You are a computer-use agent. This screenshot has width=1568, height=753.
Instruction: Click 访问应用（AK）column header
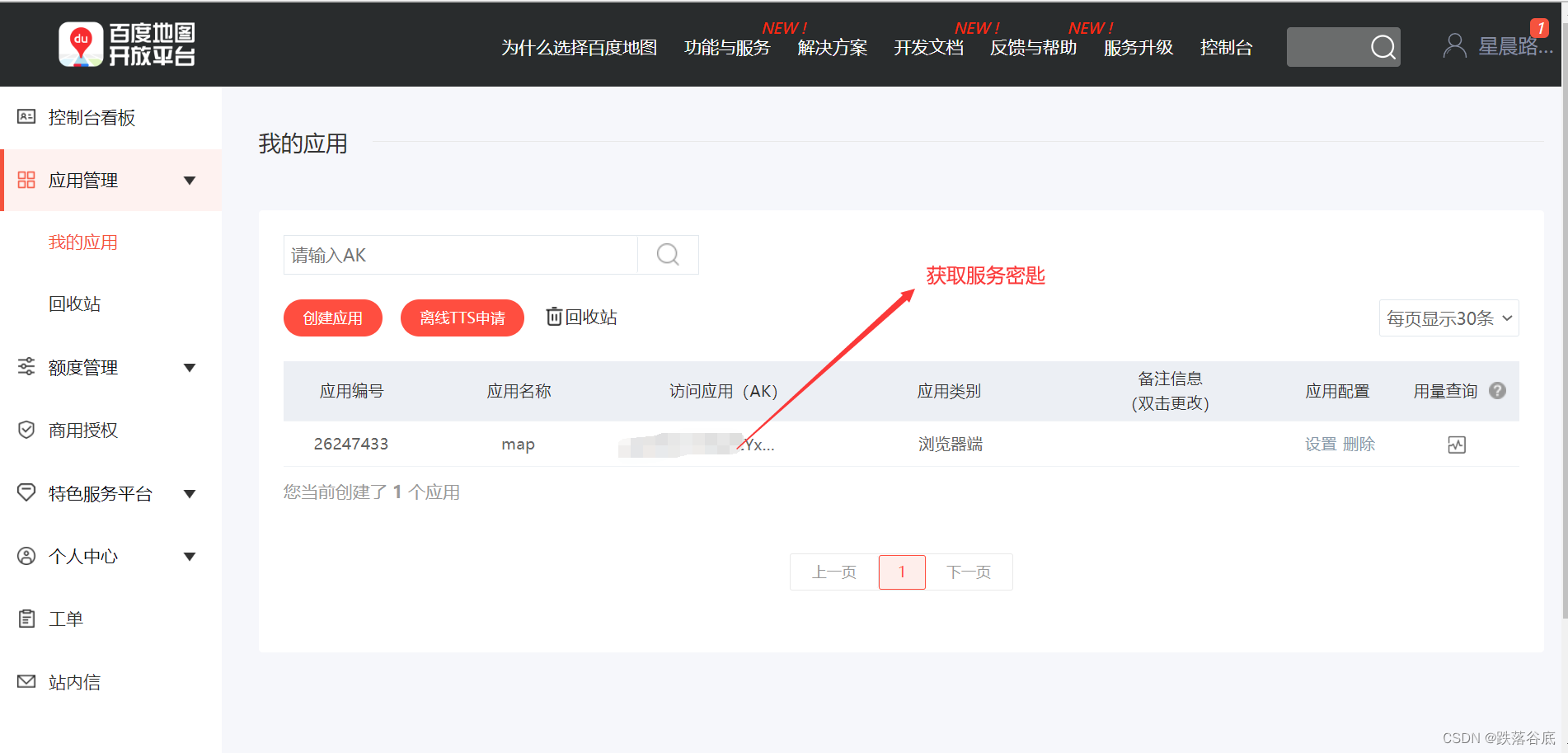[x=723, y=391]
